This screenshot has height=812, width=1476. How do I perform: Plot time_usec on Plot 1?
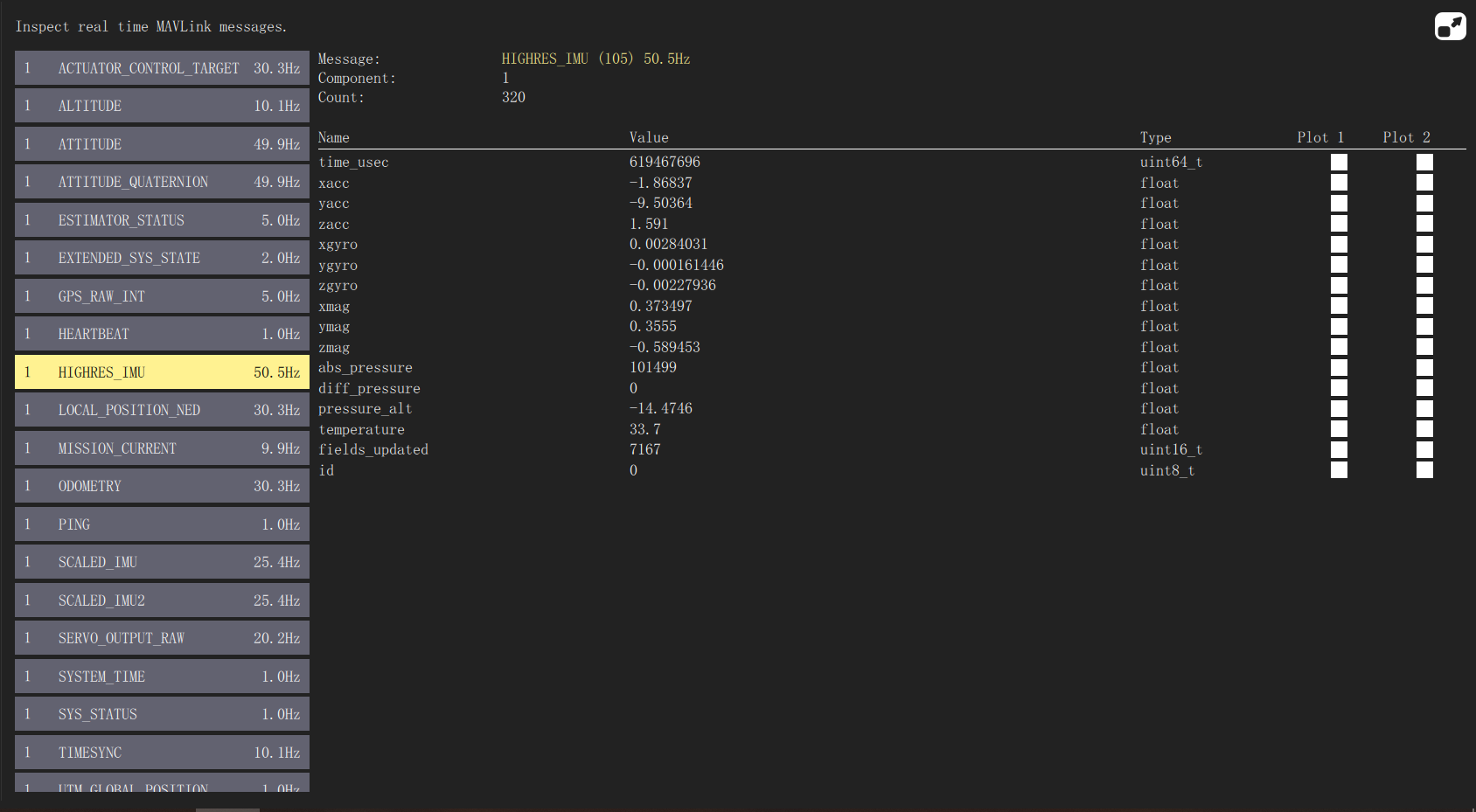[x=1339, y=161]
